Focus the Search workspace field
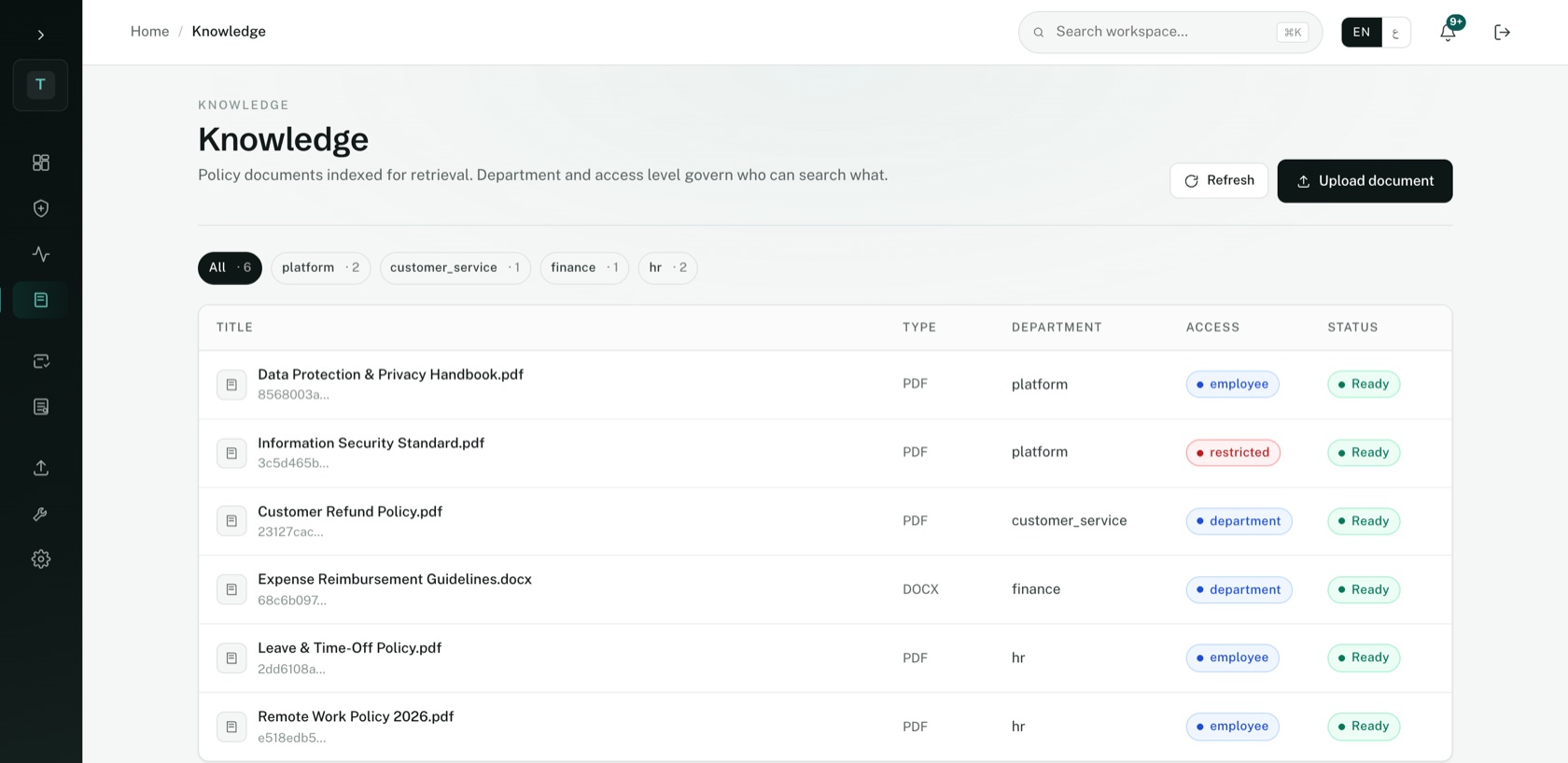Screen dimensions: 1568x763 1170,32
